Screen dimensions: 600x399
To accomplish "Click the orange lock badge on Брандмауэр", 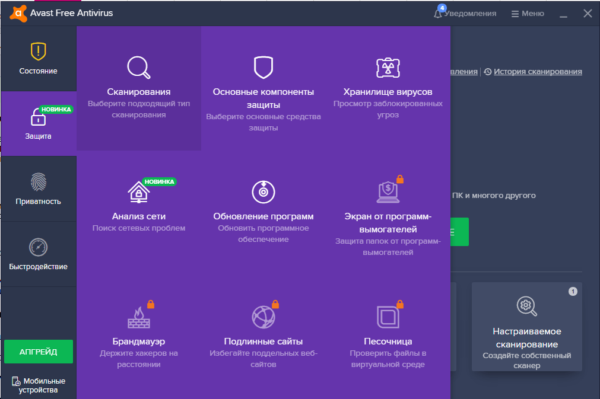I will tap(151, 304).
